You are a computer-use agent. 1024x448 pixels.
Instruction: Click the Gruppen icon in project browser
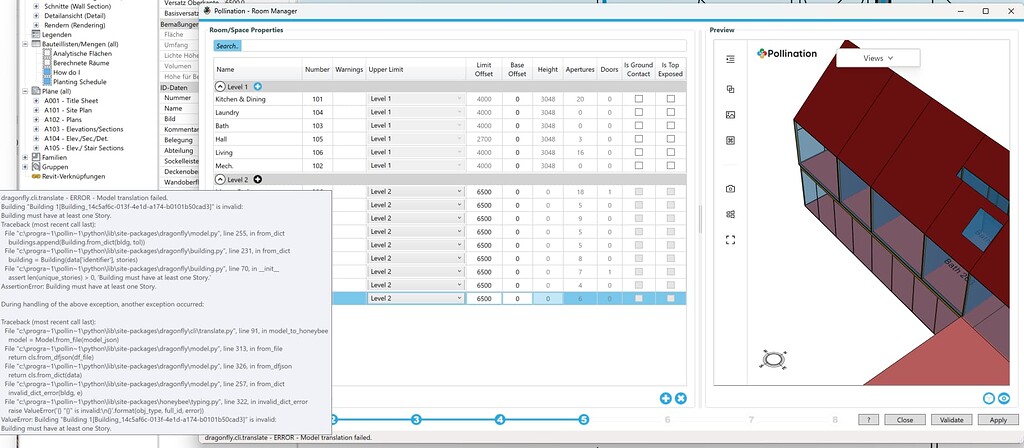click(37, 167)
